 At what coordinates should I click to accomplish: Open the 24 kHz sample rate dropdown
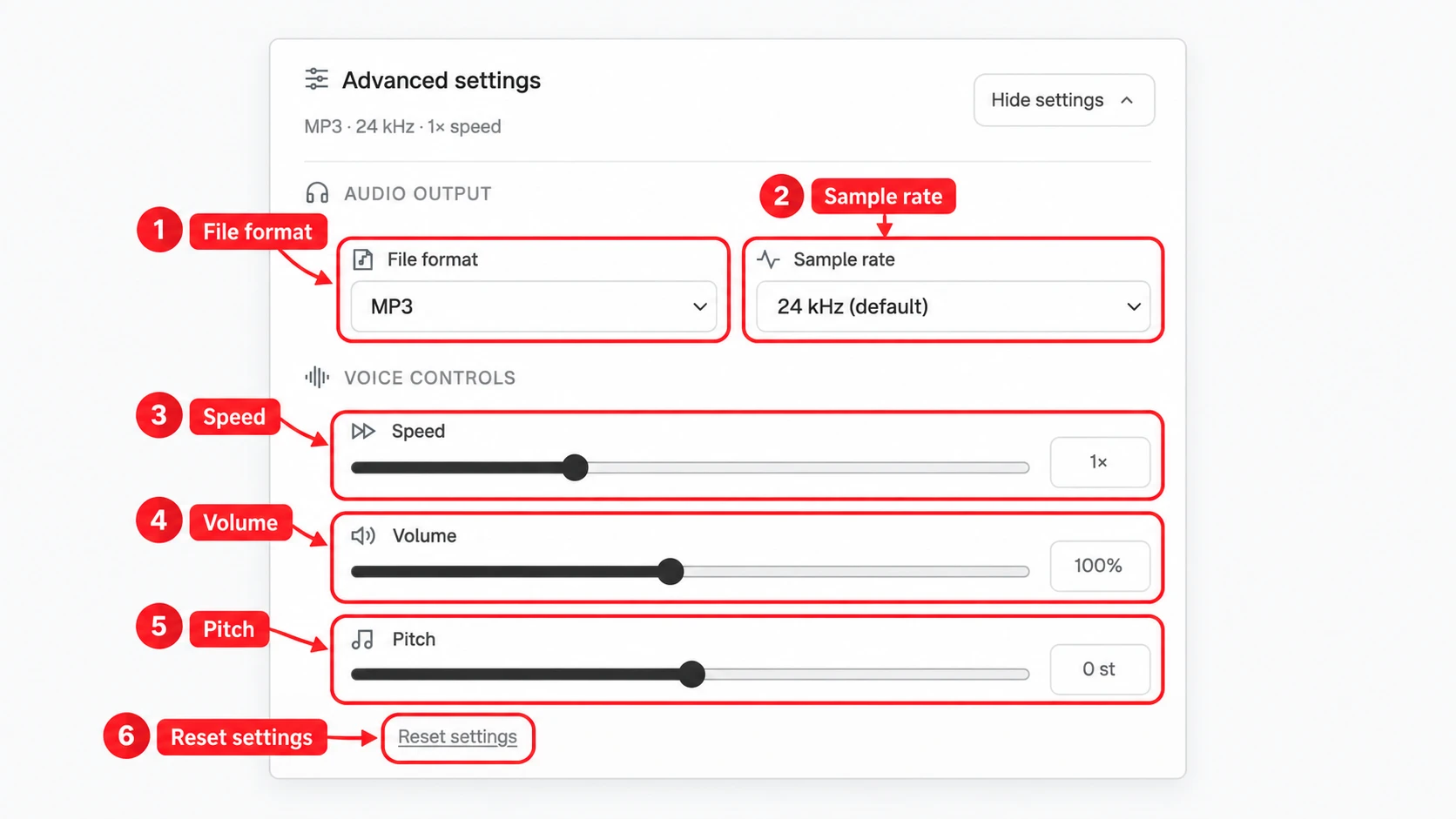[x=954, y=306]
